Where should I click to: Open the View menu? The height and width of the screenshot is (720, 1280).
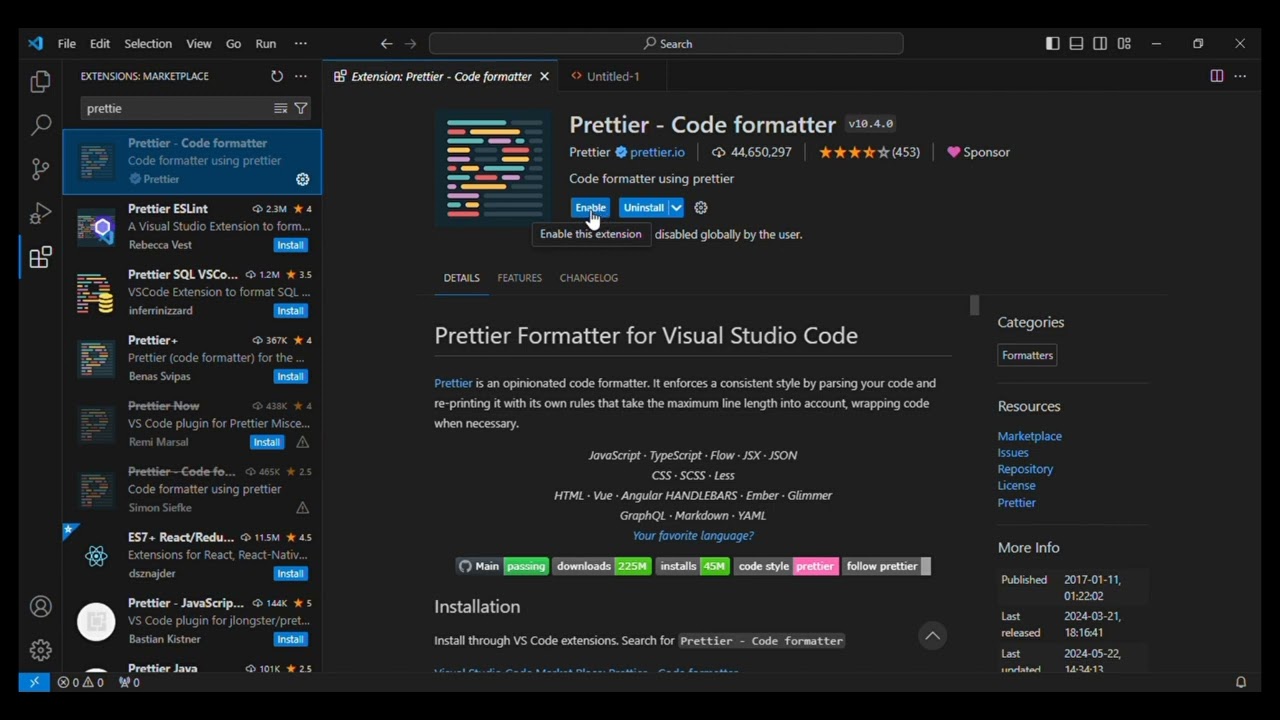(199, 44)
